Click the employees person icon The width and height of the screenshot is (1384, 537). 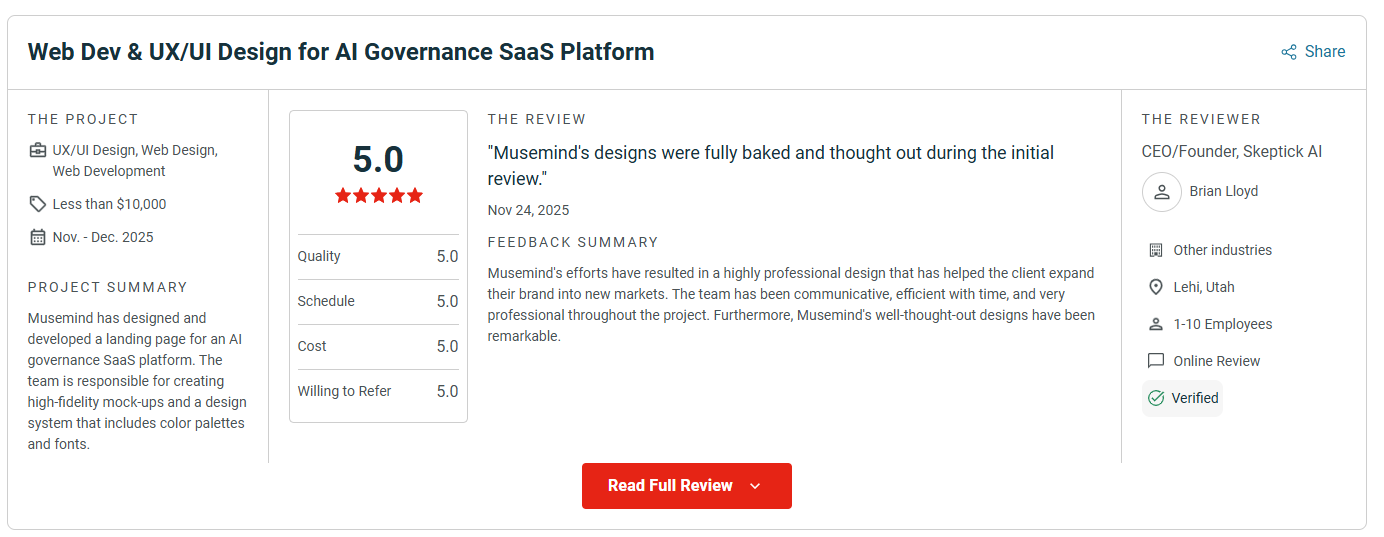1156,324
